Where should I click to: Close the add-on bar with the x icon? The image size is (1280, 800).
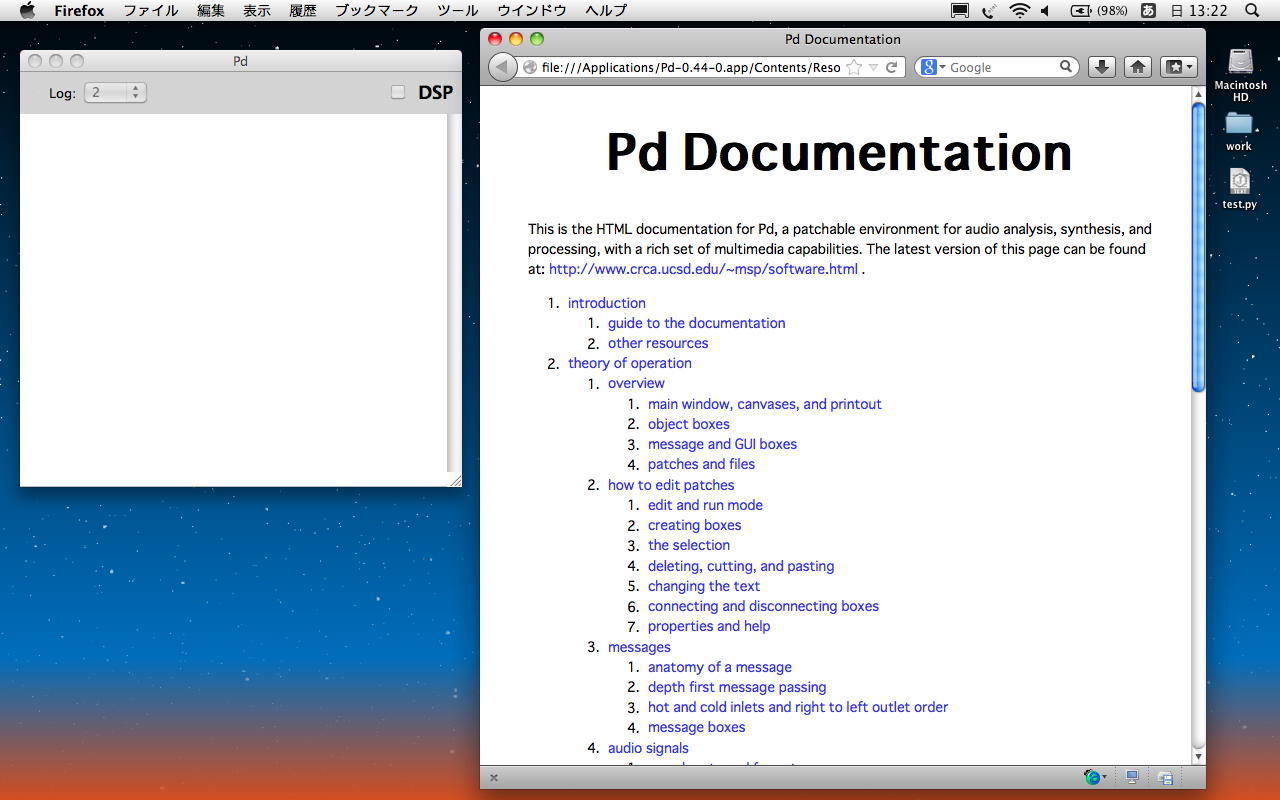(x=494, y=777)
